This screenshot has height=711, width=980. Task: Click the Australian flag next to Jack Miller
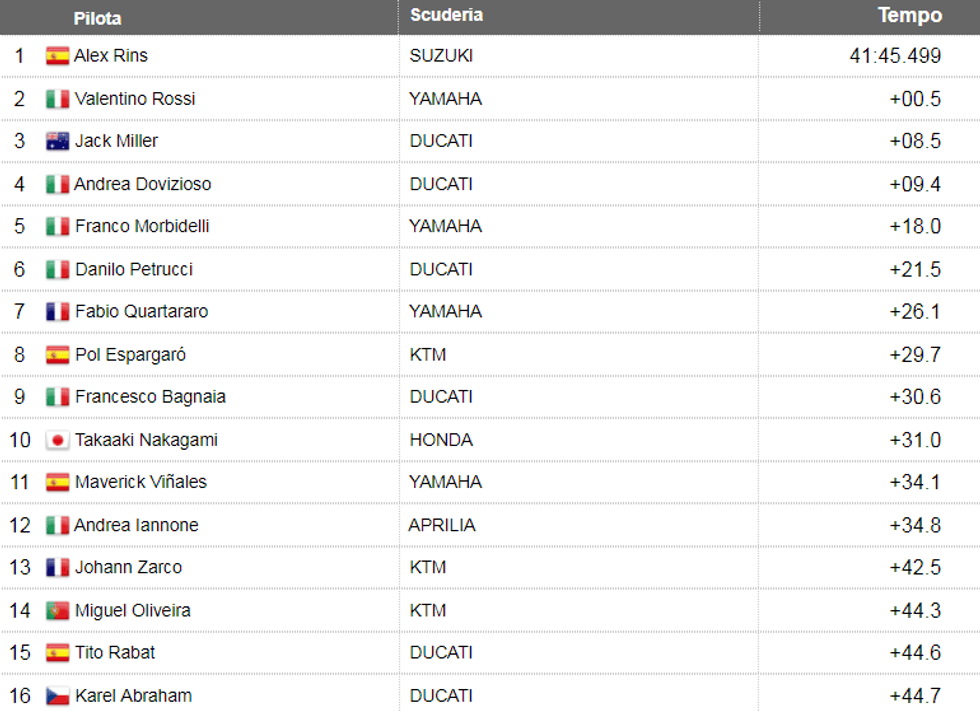[57, 141]
